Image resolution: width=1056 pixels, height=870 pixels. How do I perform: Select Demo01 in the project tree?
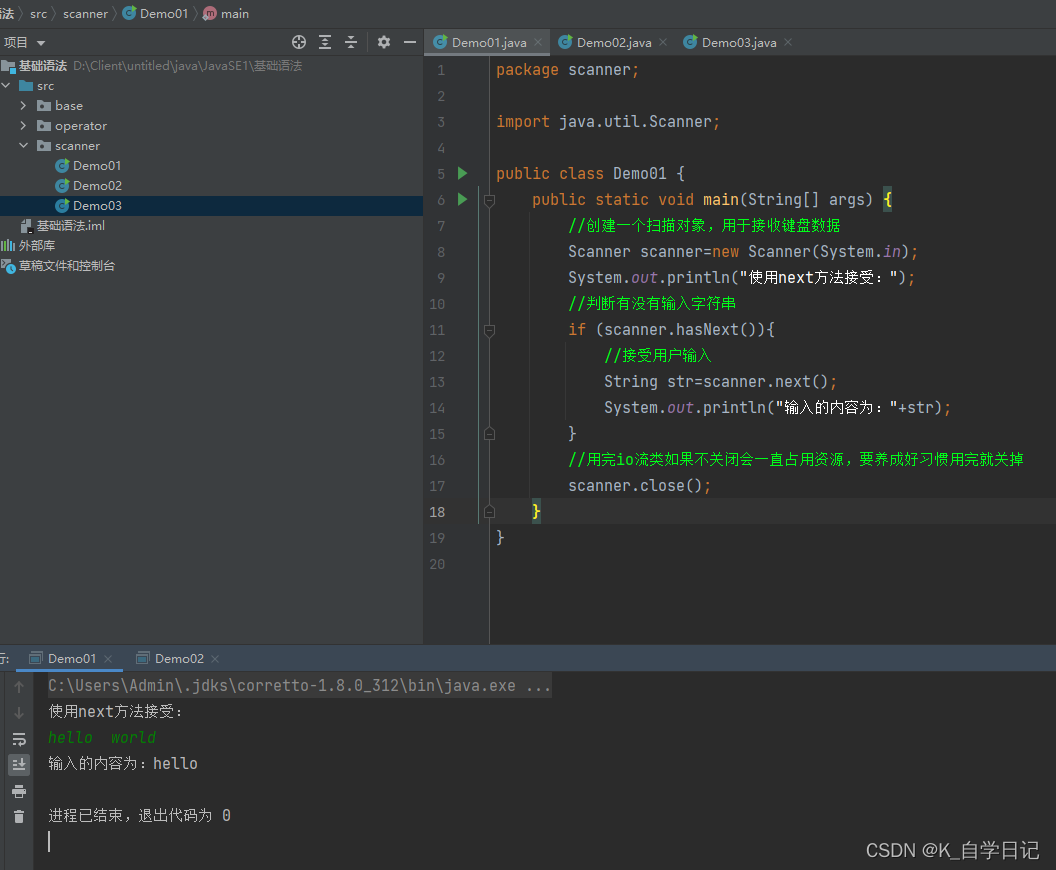tap(97, 166)
